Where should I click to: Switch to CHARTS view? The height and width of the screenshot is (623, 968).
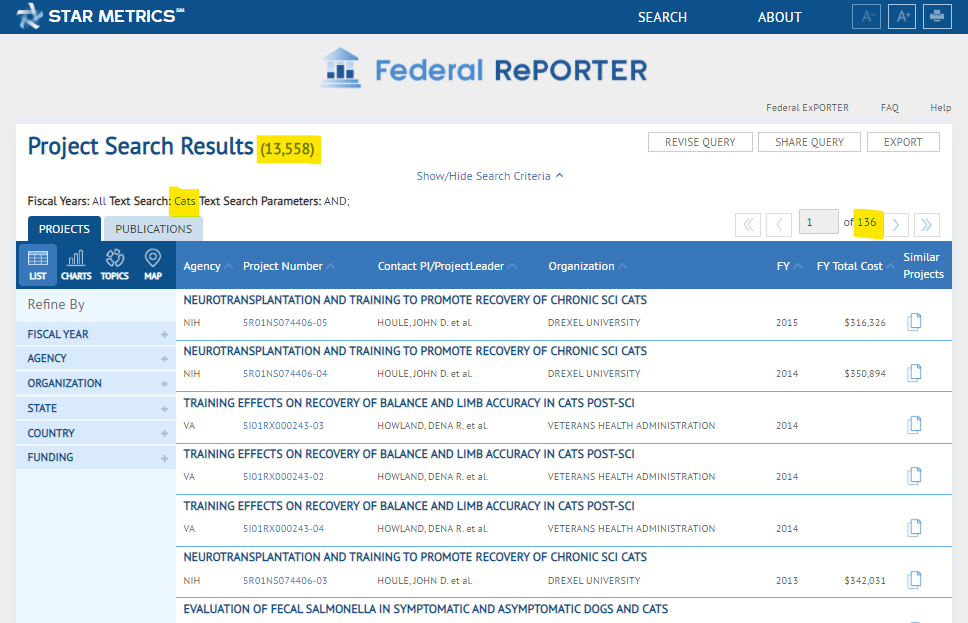point(76,266)
